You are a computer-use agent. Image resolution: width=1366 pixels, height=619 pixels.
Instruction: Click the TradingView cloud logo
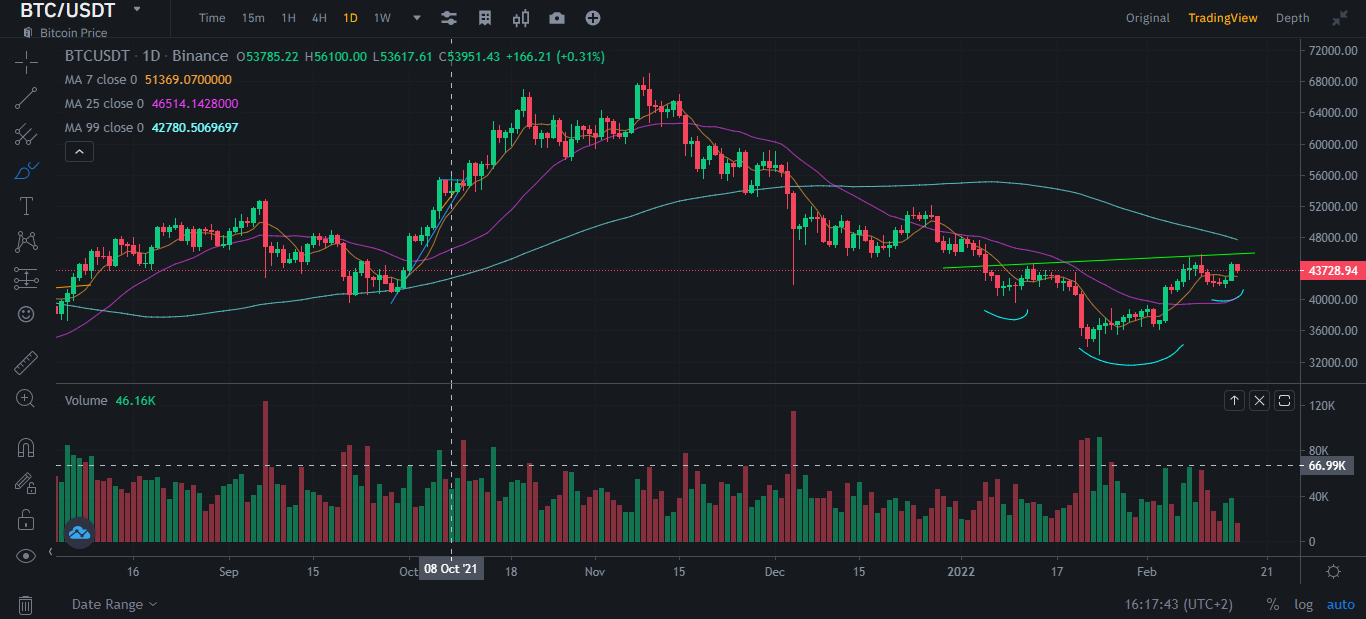coord(79,533)
